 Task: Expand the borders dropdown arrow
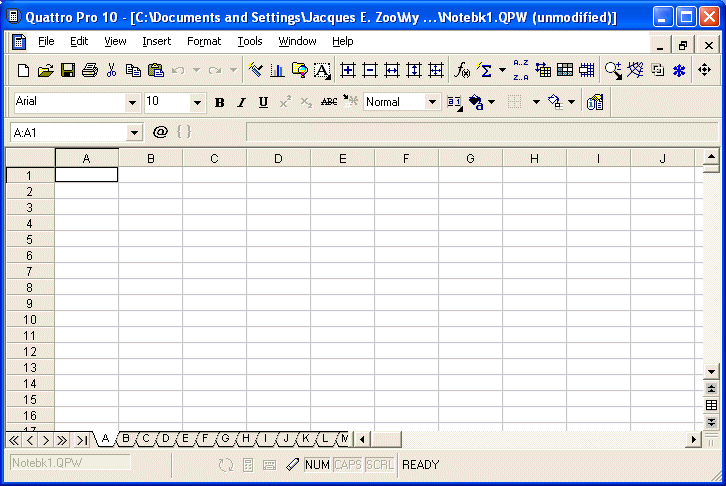coord(536,102)
